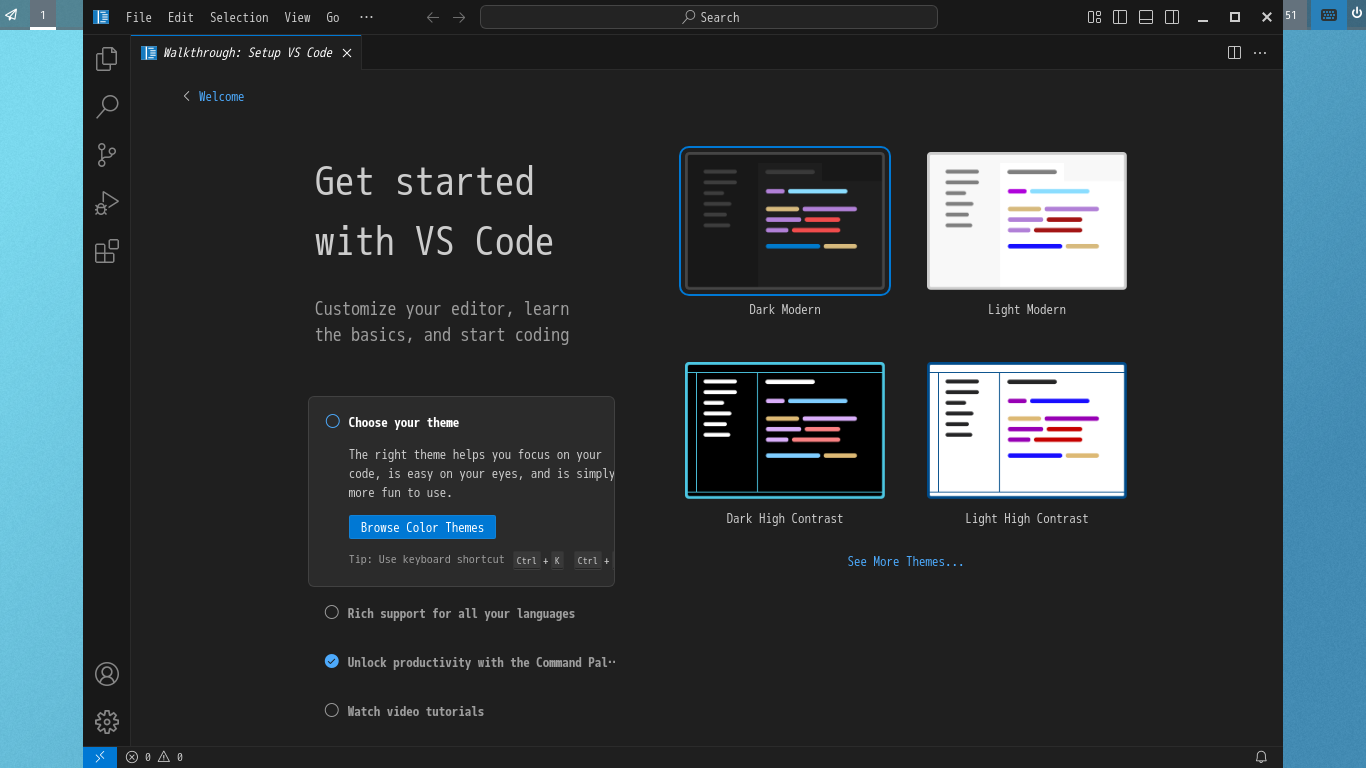Select the Walkthrough: Setup VS Code tab
Screen dimensions: 1366x768
(x=246, y=53)
